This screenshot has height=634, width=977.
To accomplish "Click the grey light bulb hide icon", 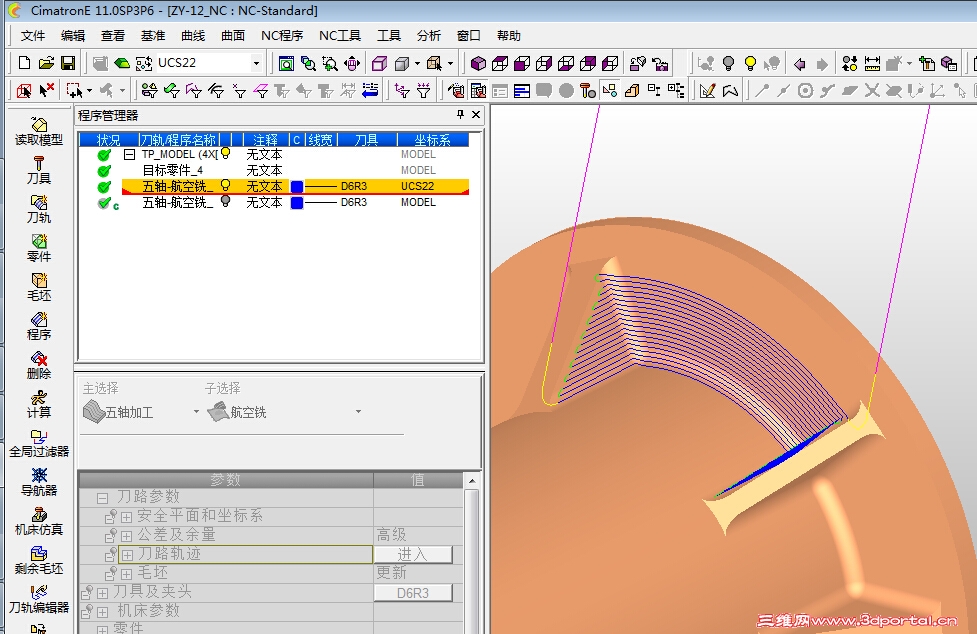I will 728,64.
